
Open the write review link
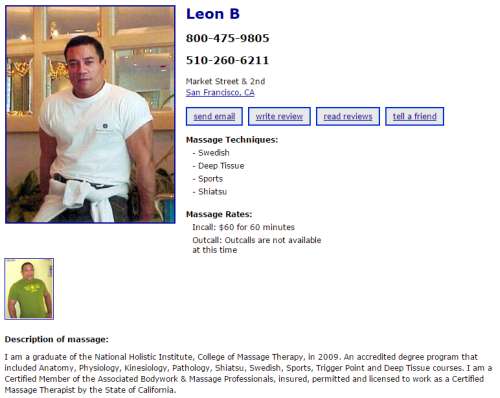(279, 117)
